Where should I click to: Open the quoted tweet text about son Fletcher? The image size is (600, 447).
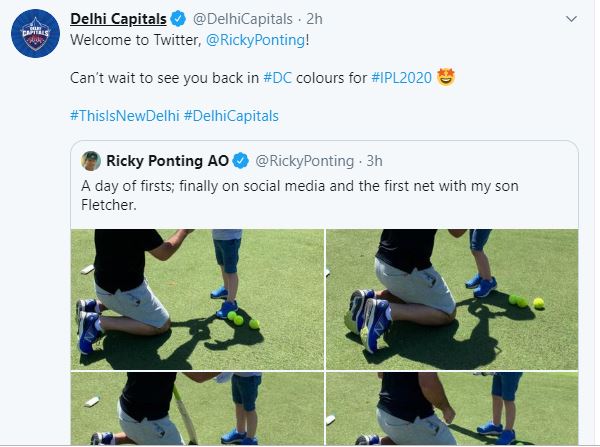pos(300,194)
